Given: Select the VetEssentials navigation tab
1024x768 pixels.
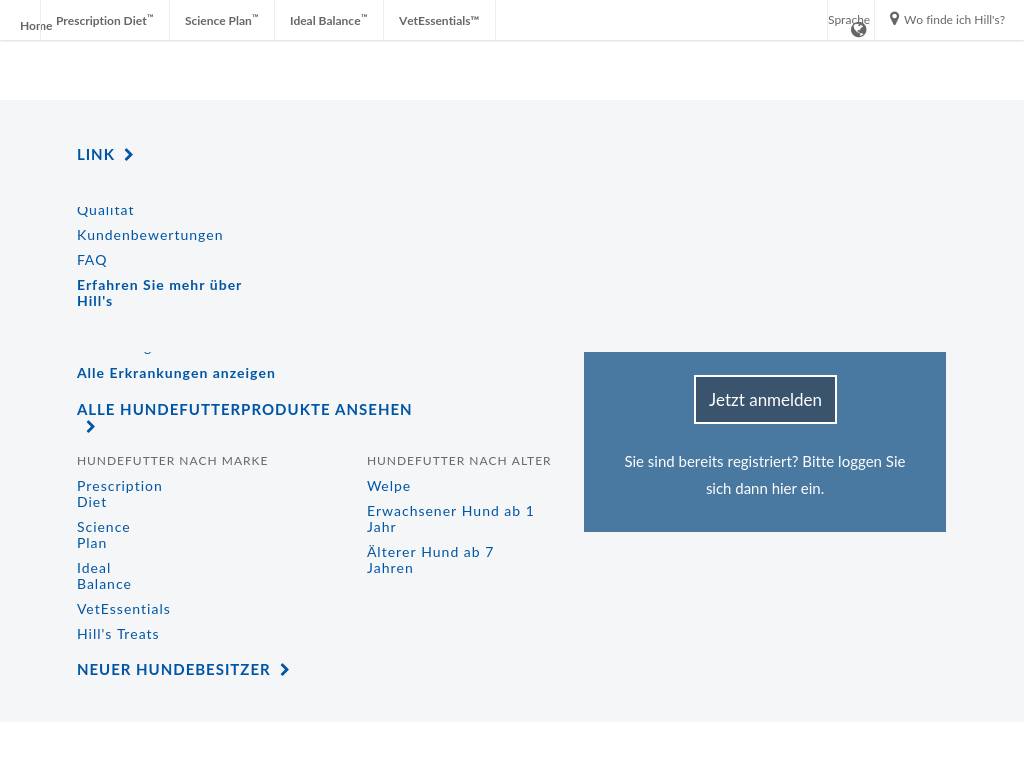Looking at the screenshot, I should click(x=438, y=20).
